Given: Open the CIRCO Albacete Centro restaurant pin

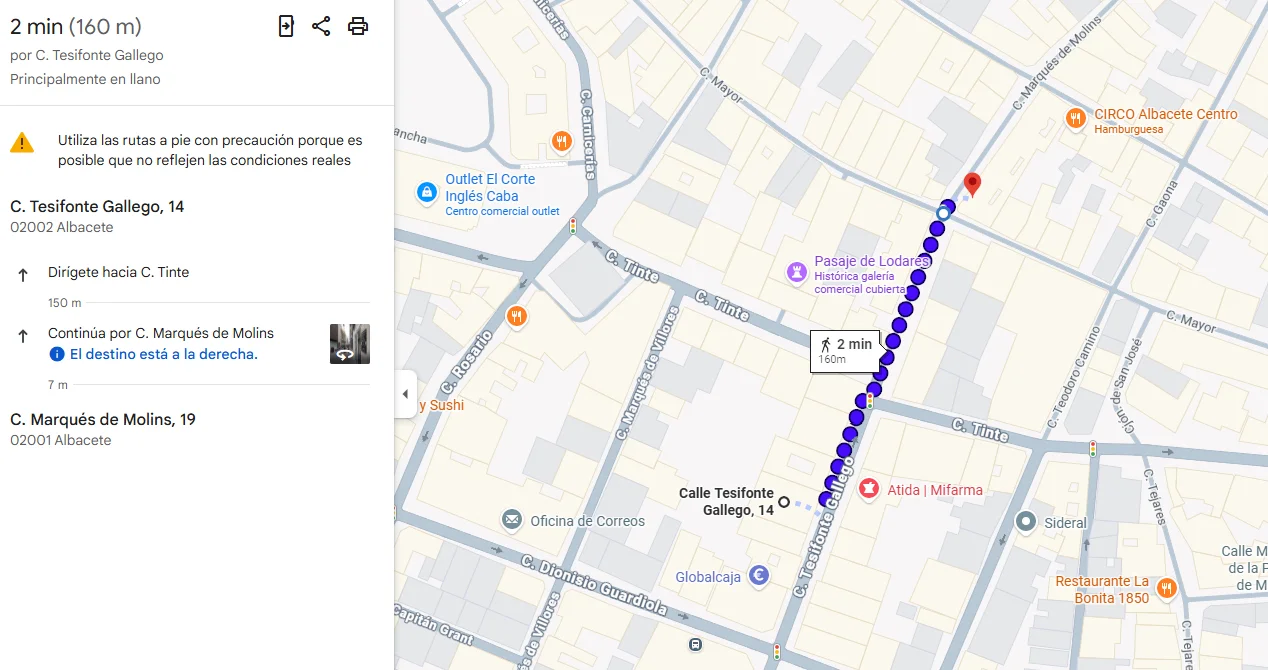Looking at the screenshot, I should 1076,119.
